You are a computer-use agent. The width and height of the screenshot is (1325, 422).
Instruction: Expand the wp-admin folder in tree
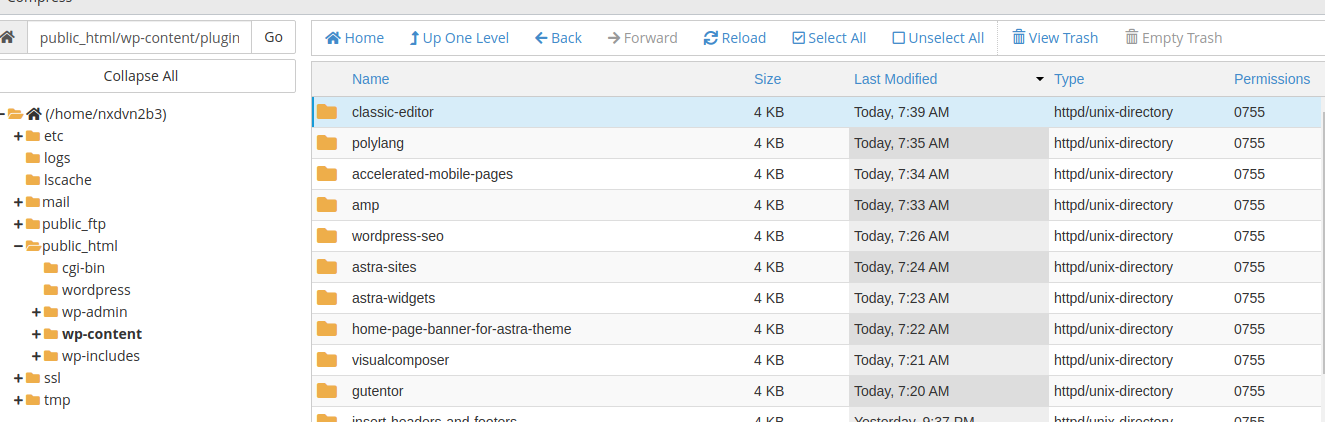pos(36,312)
